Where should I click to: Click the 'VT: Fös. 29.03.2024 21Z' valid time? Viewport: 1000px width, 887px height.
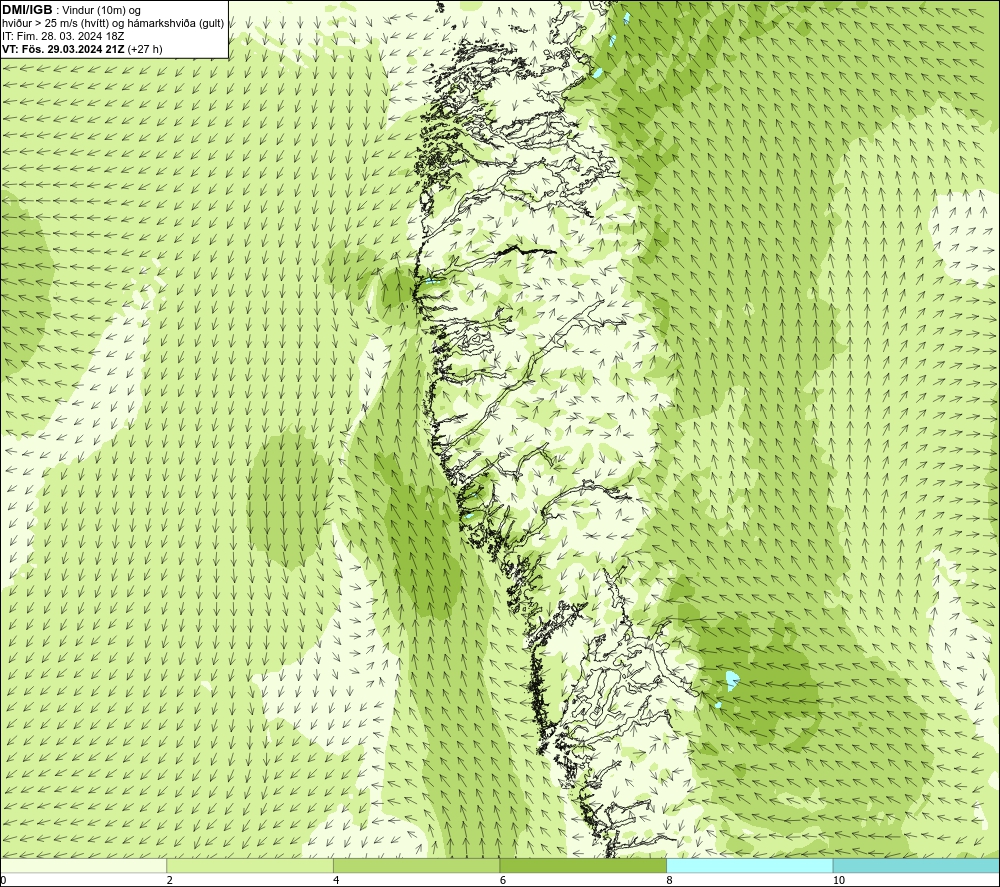coord(64,49)
